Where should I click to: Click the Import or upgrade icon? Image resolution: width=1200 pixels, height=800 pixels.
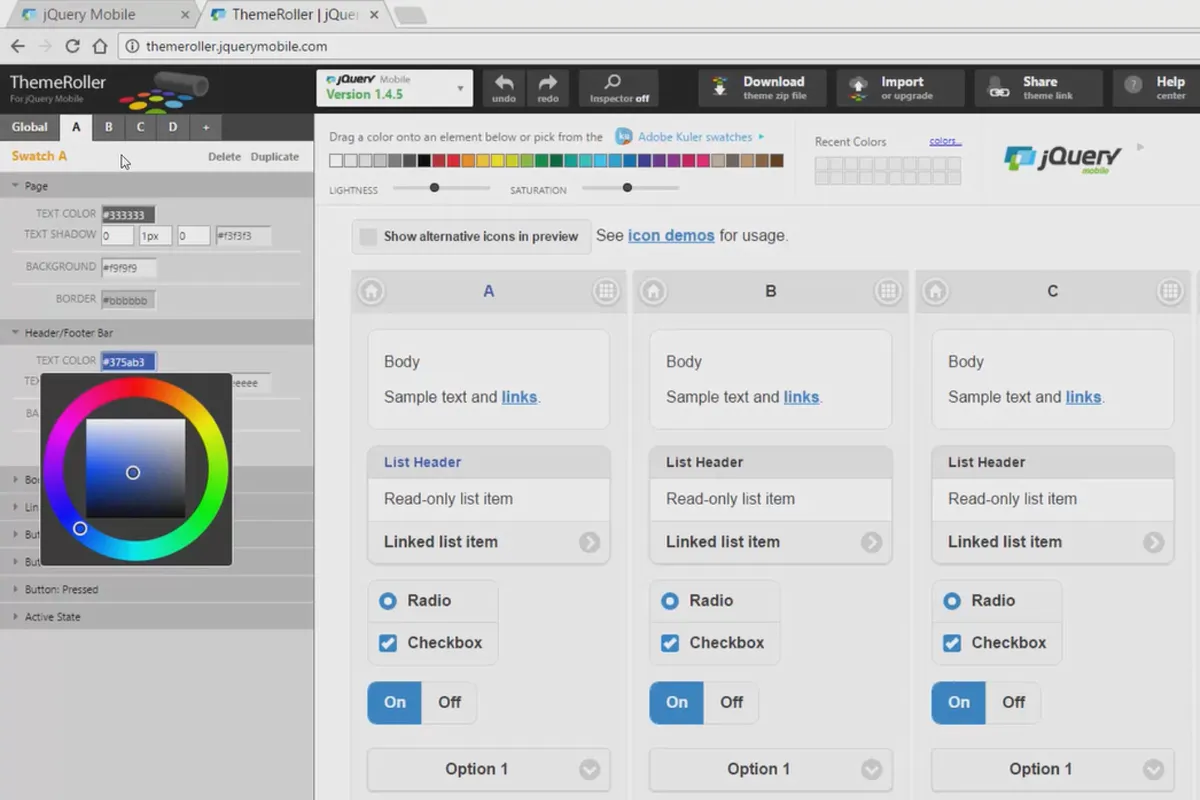tap(858, 88)
